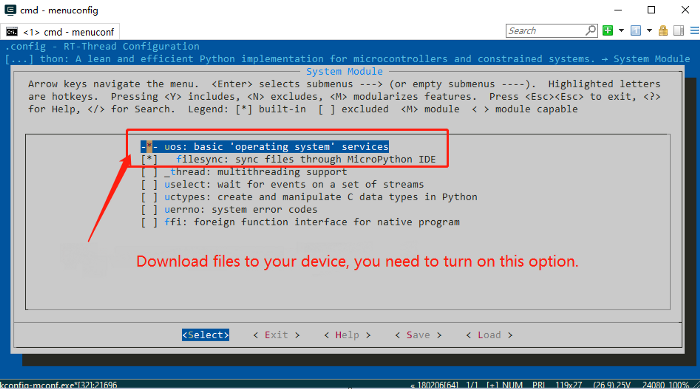Toggle the side panel layout icon
The image size is (700, 389).
pos(679,30)
